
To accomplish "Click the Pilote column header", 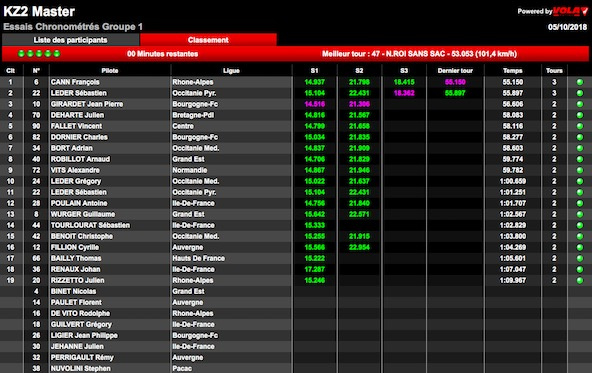I will pyautogui.click(x=110, y=71).
